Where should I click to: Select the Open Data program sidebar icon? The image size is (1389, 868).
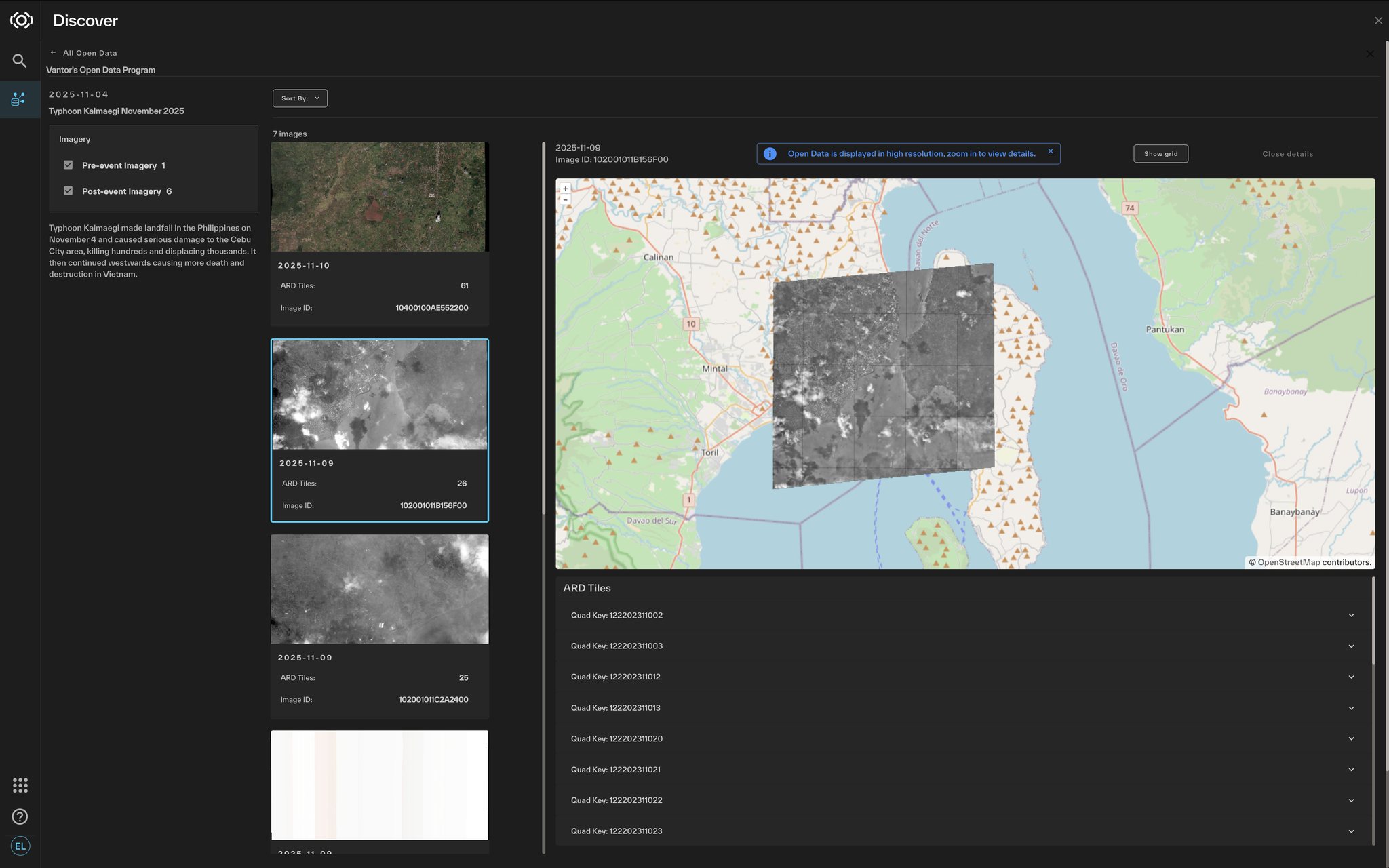(x=20, y=100)
